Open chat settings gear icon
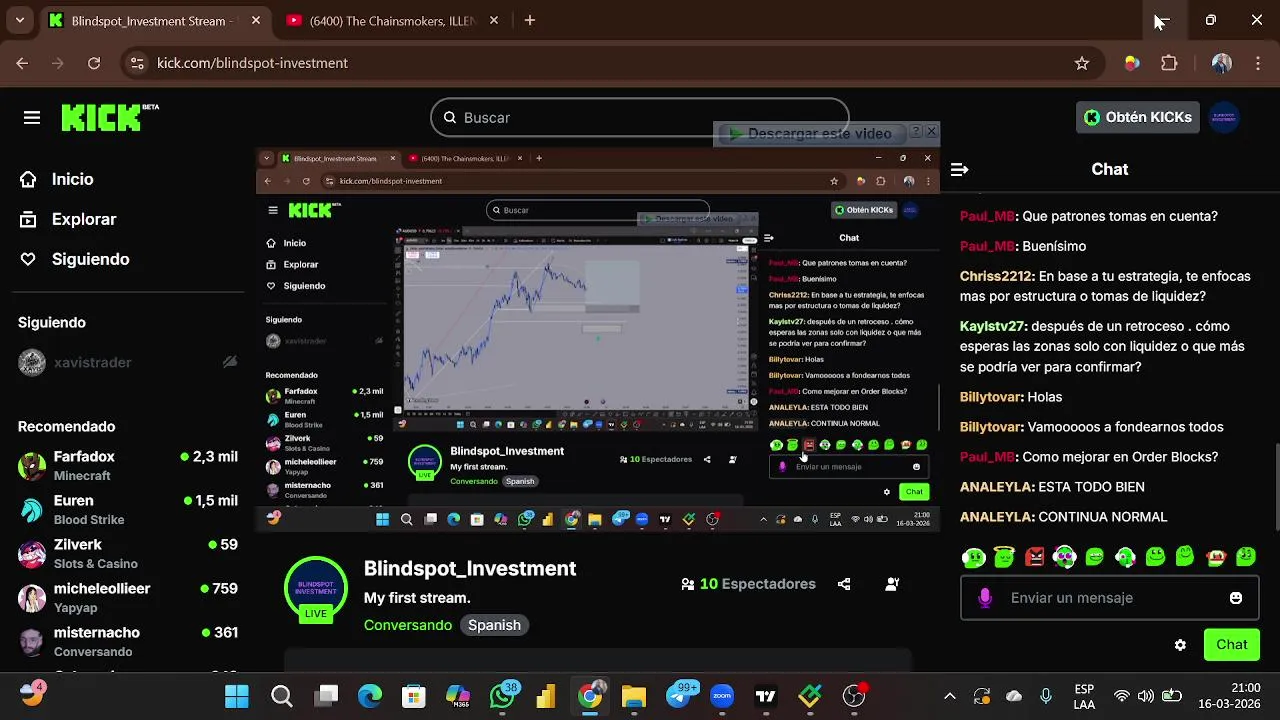The image size is (1280, 720). (x=1180, y=645)
